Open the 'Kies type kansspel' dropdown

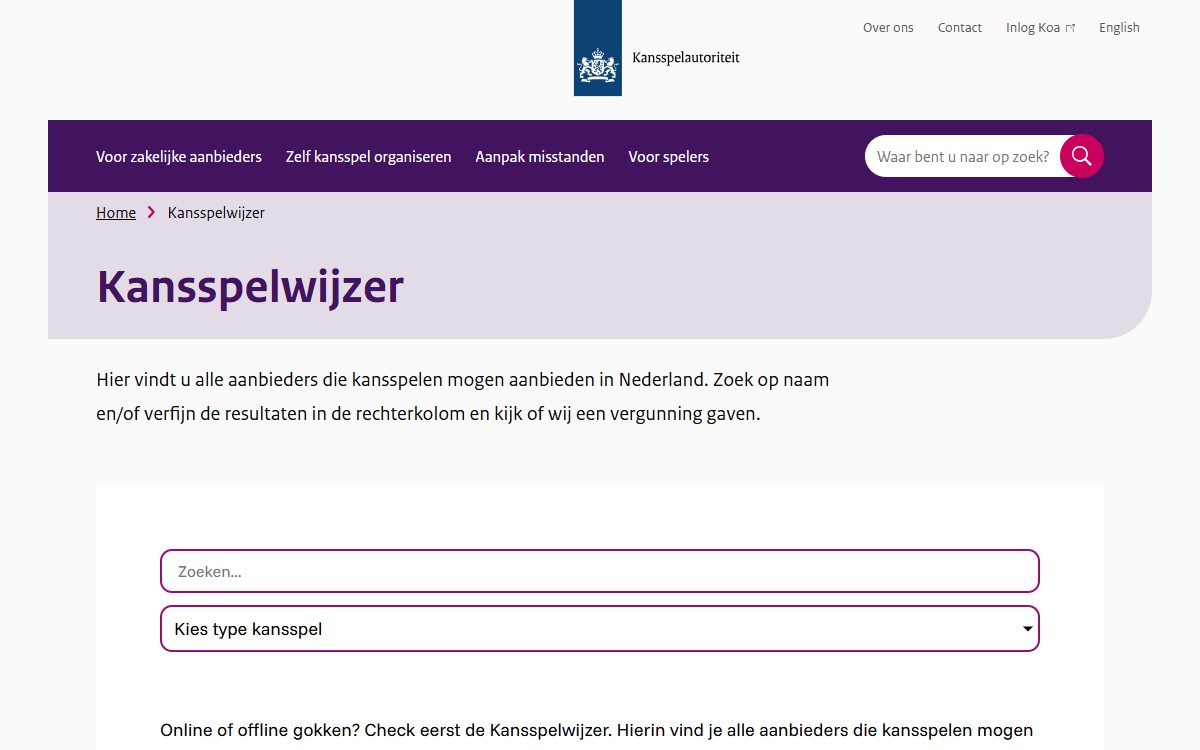pos(600,629)
